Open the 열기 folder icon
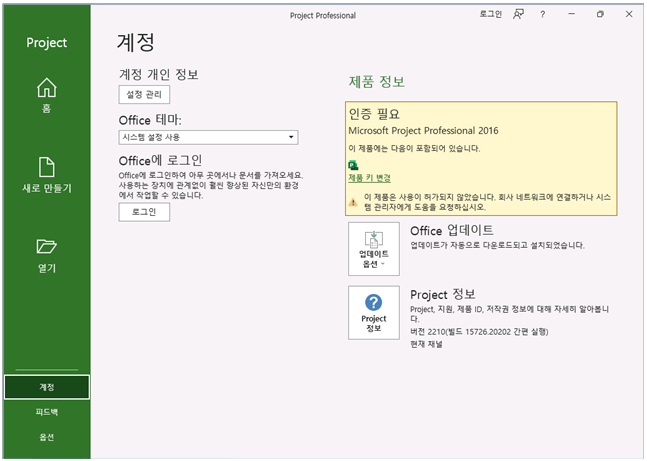This screenshot has width=647, height=461. [x=47, y=246]
